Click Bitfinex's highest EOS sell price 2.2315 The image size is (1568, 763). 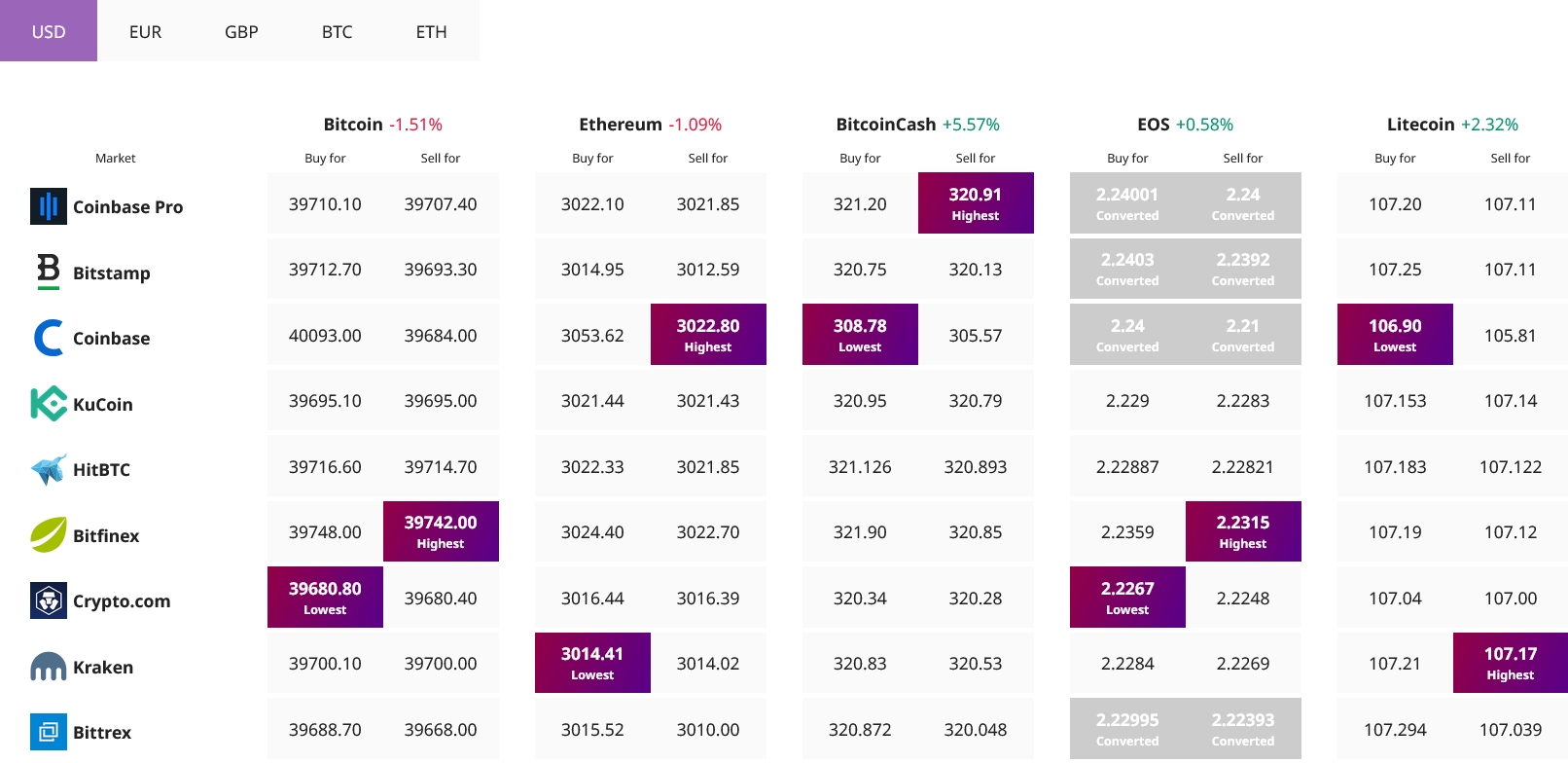pos(1243,531)
